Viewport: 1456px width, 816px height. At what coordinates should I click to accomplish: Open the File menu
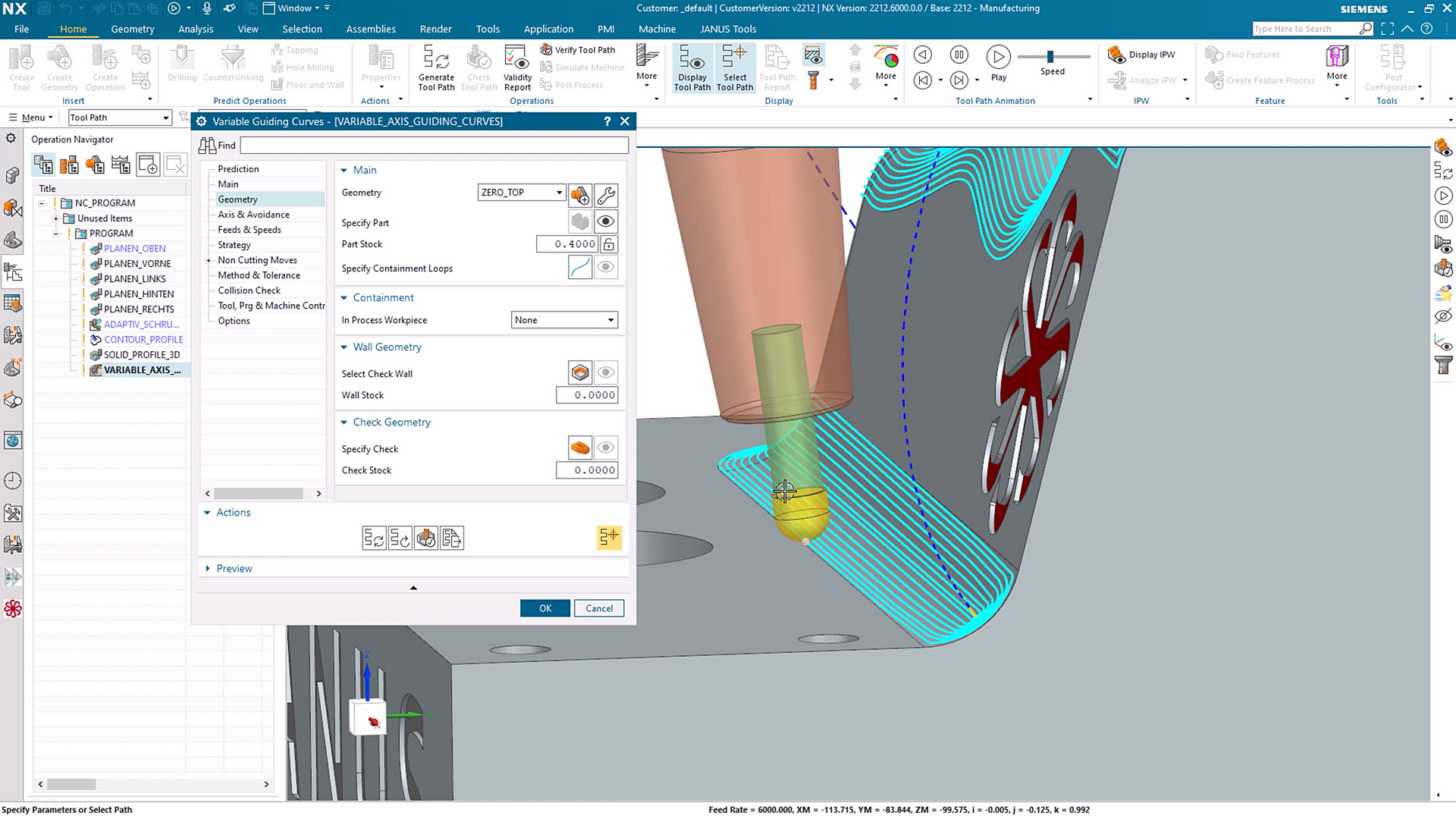pyautogui.click(x=22, y=29)
